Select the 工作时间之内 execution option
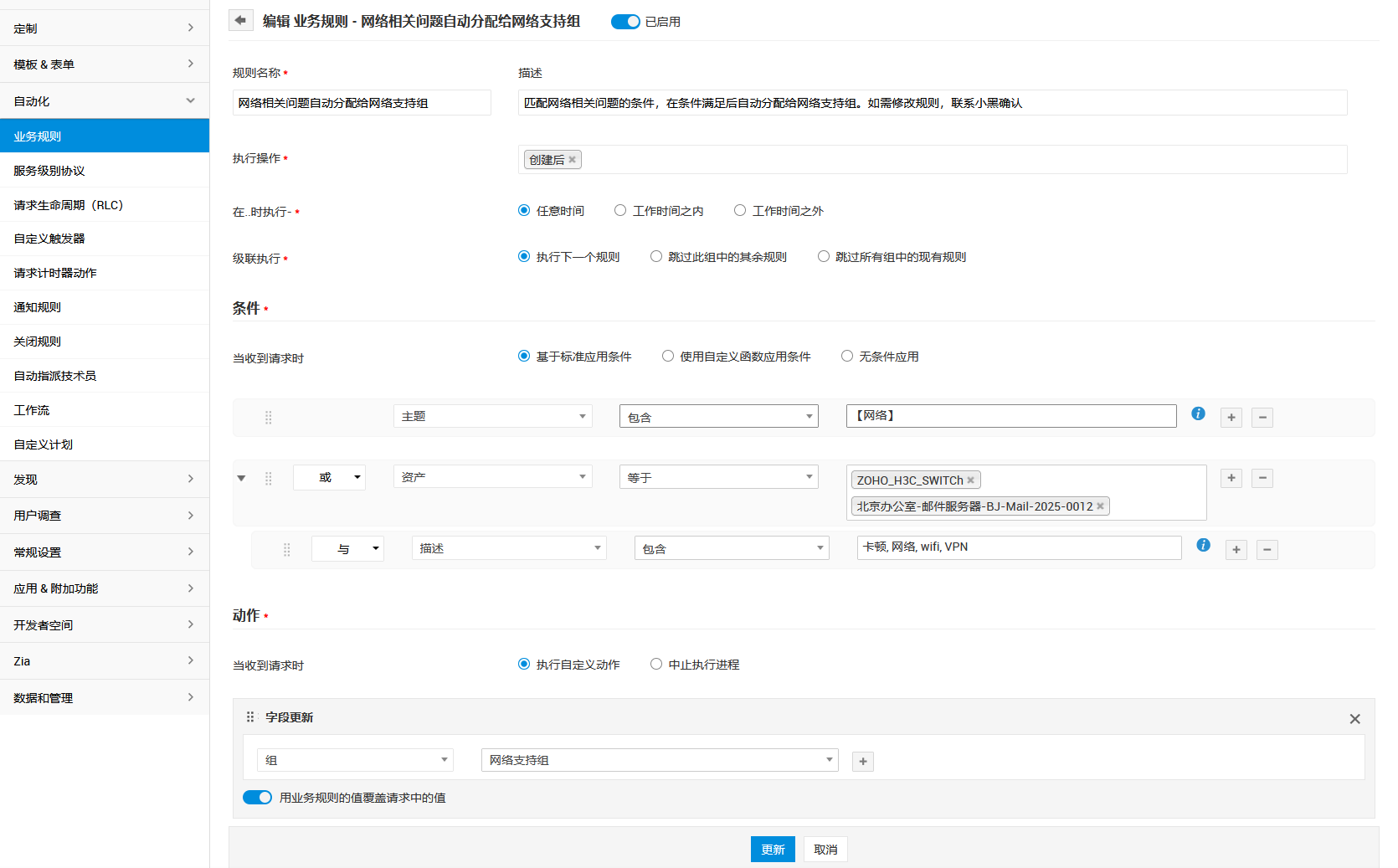The width and height of the screenshot is (1398, 868). 619,210
